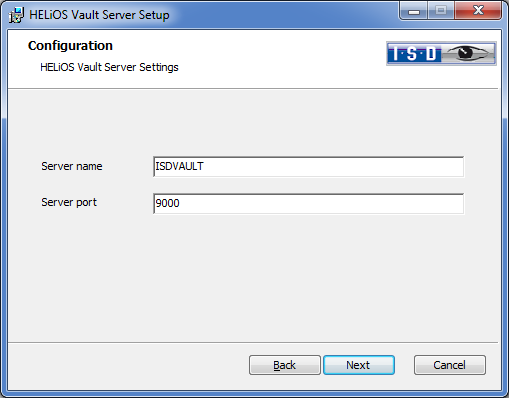Viewport: 509px width, 398px height.
Task: Click the empty gray dialog body area
Action: coord(254,277)
